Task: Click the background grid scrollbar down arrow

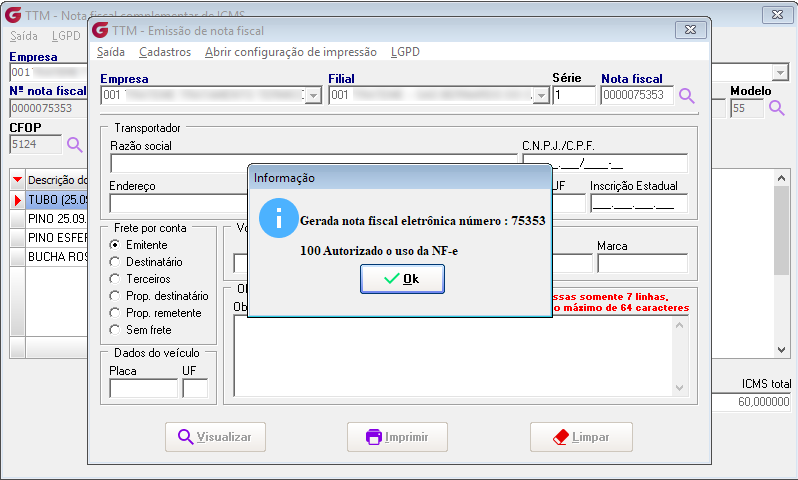Action: [x=782, y=350]
